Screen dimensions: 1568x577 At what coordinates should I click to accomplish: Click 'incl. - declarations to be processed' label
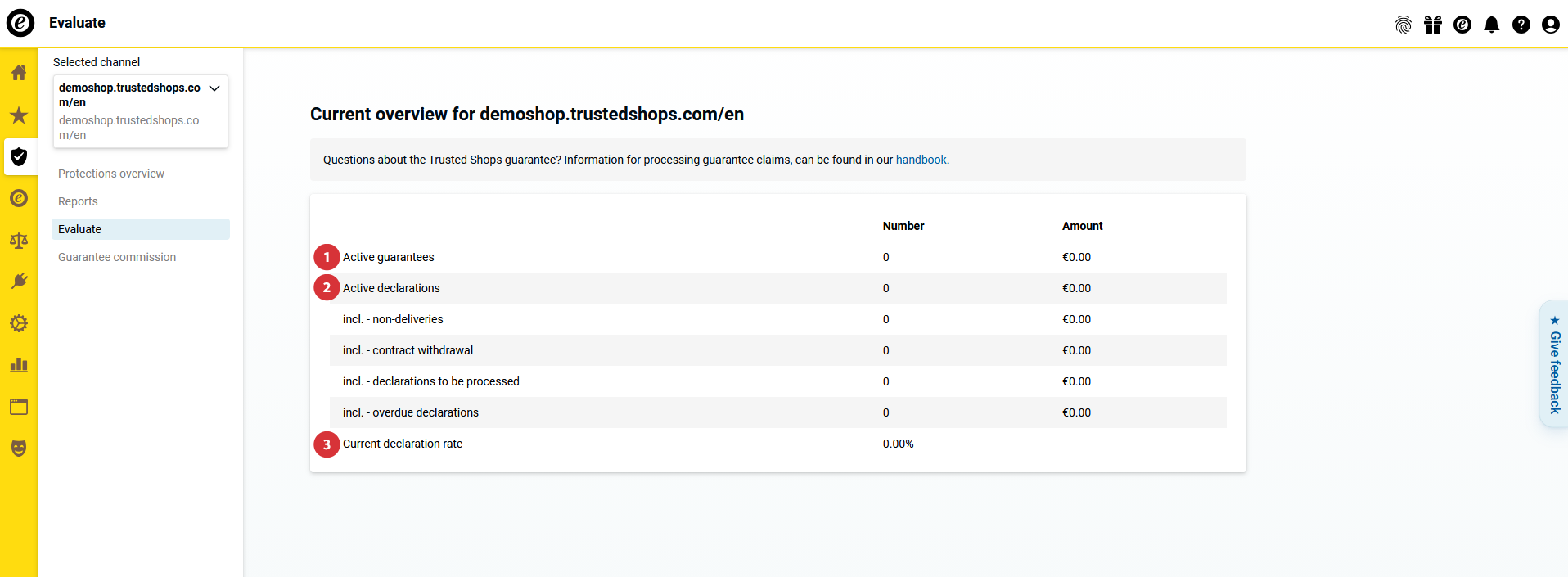[431, 381]
